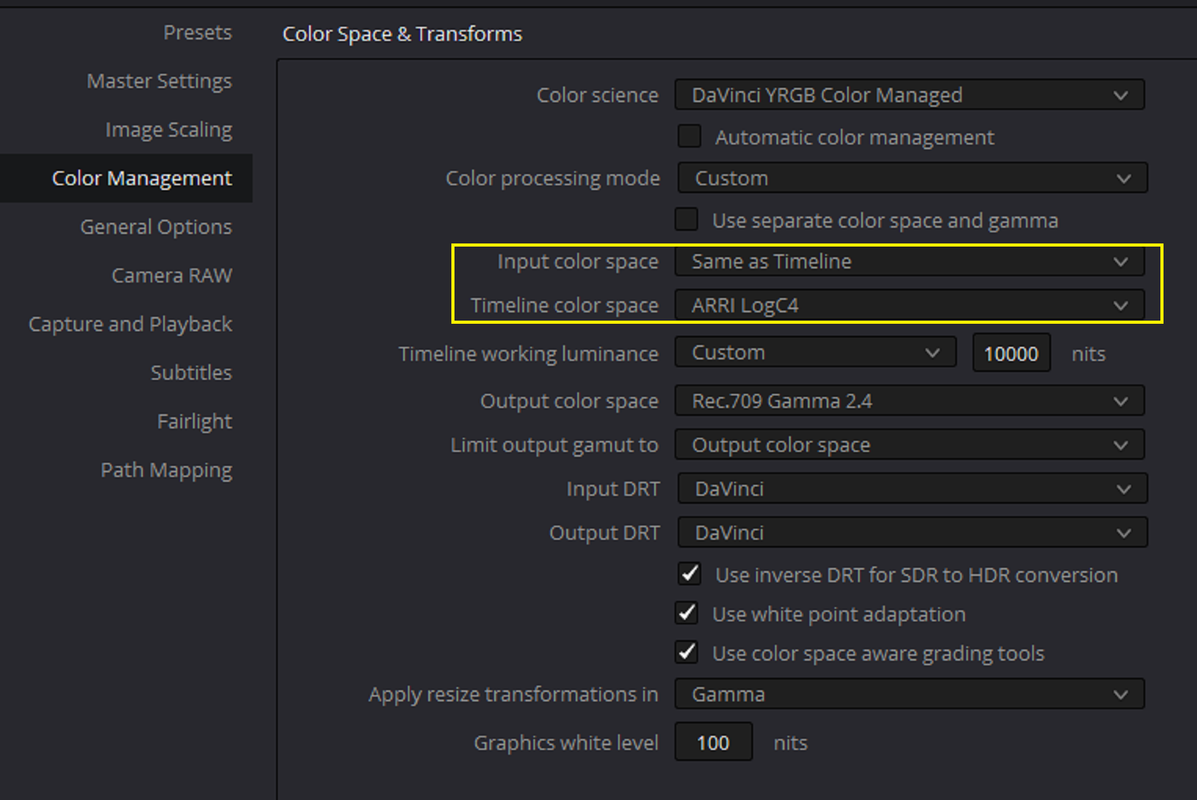Open the Color science dropdown

click(909, 95)
